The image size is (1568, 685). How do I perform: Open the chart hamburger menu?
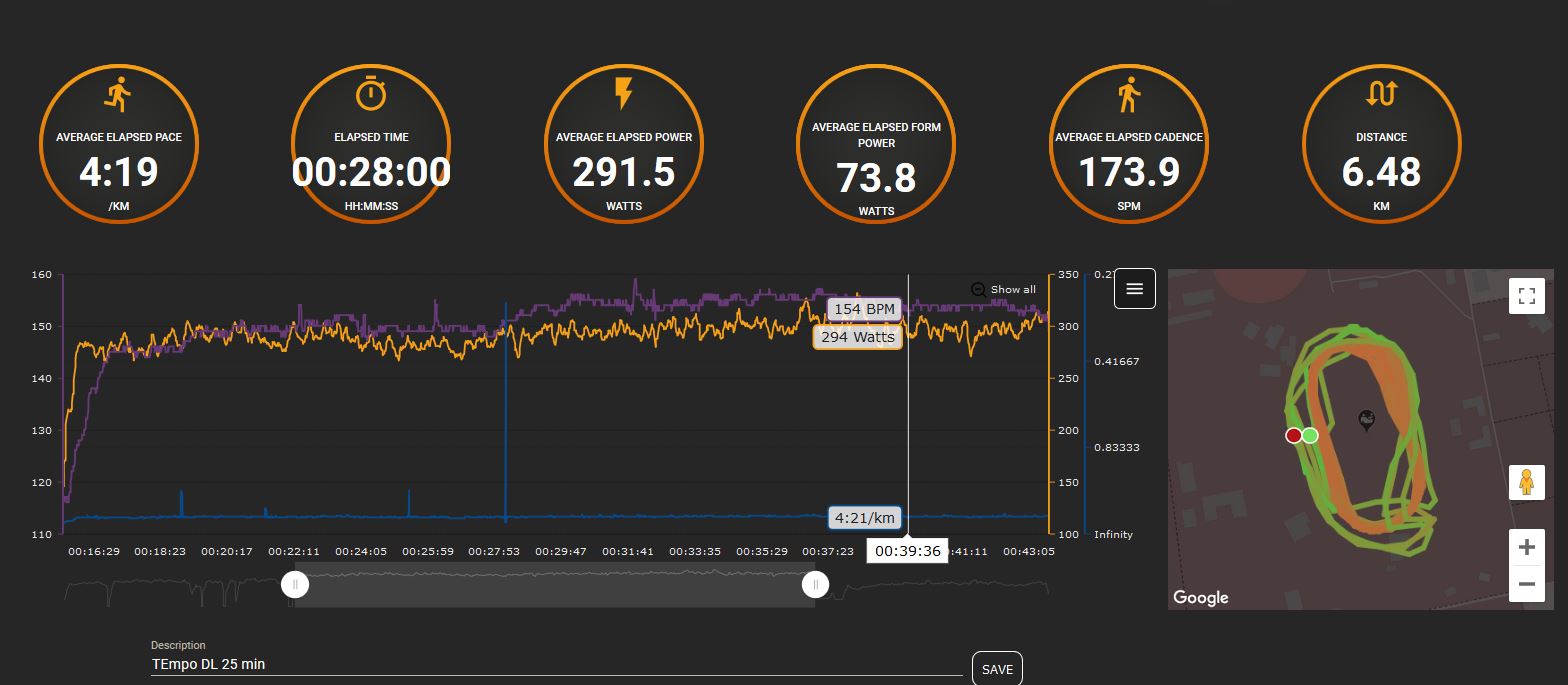1134,289
